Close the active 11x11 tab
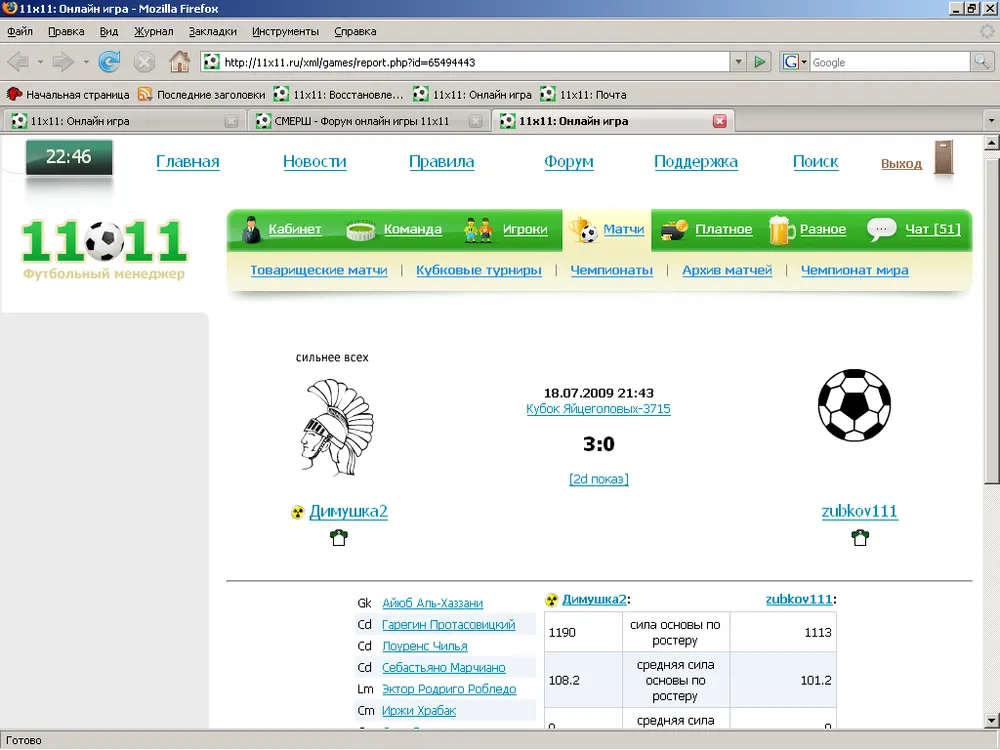The image size is (1000, 750). click(x=719, y=121)
